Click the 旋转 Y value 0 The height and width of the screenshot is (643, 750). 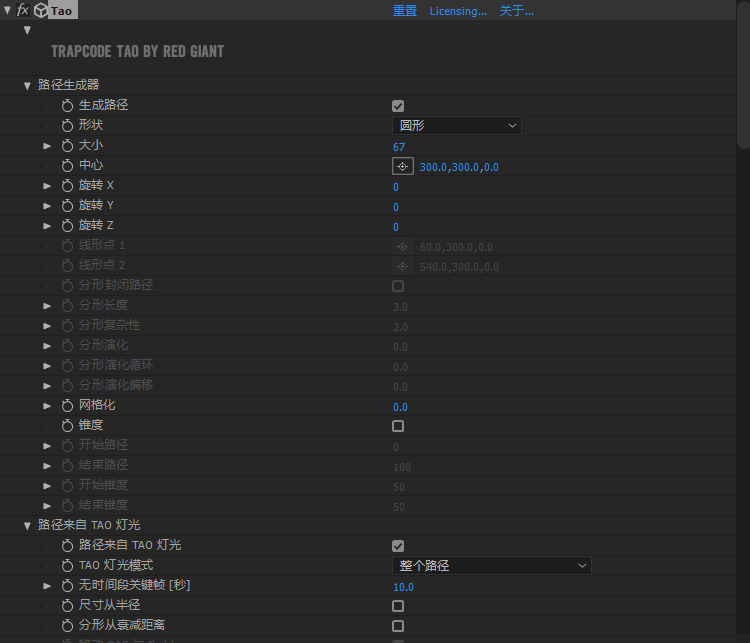(x=396, y=207)
